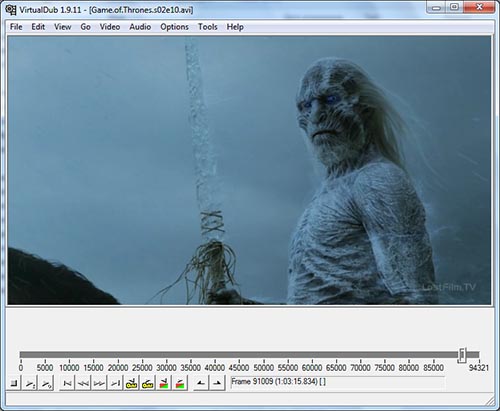Image resolution: width=500 pixels, height=411 pixels.
Task: Open the View menu
Action: 63,27
